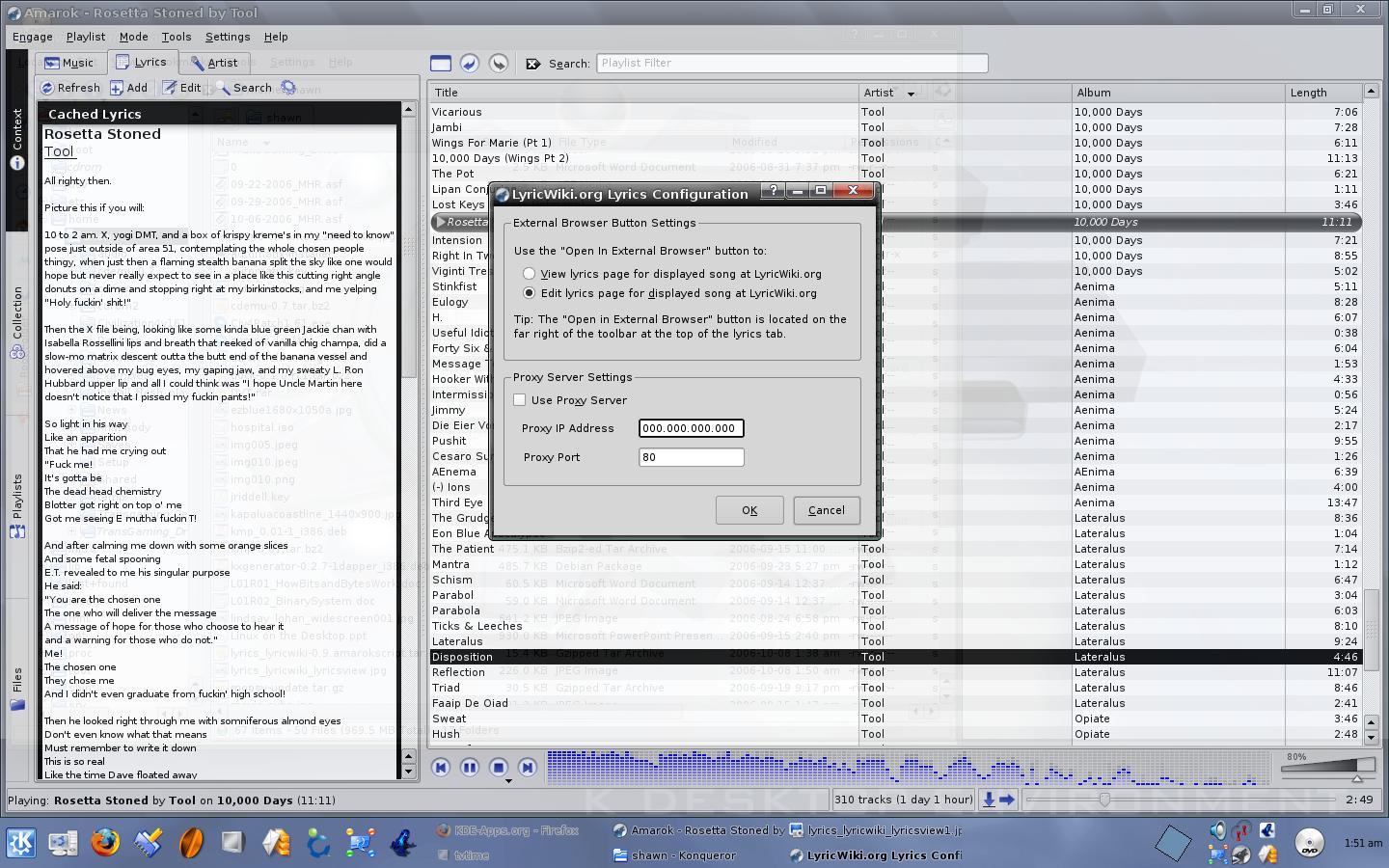
Task: Launch Firefox from the panel
Action: [105, 843]
